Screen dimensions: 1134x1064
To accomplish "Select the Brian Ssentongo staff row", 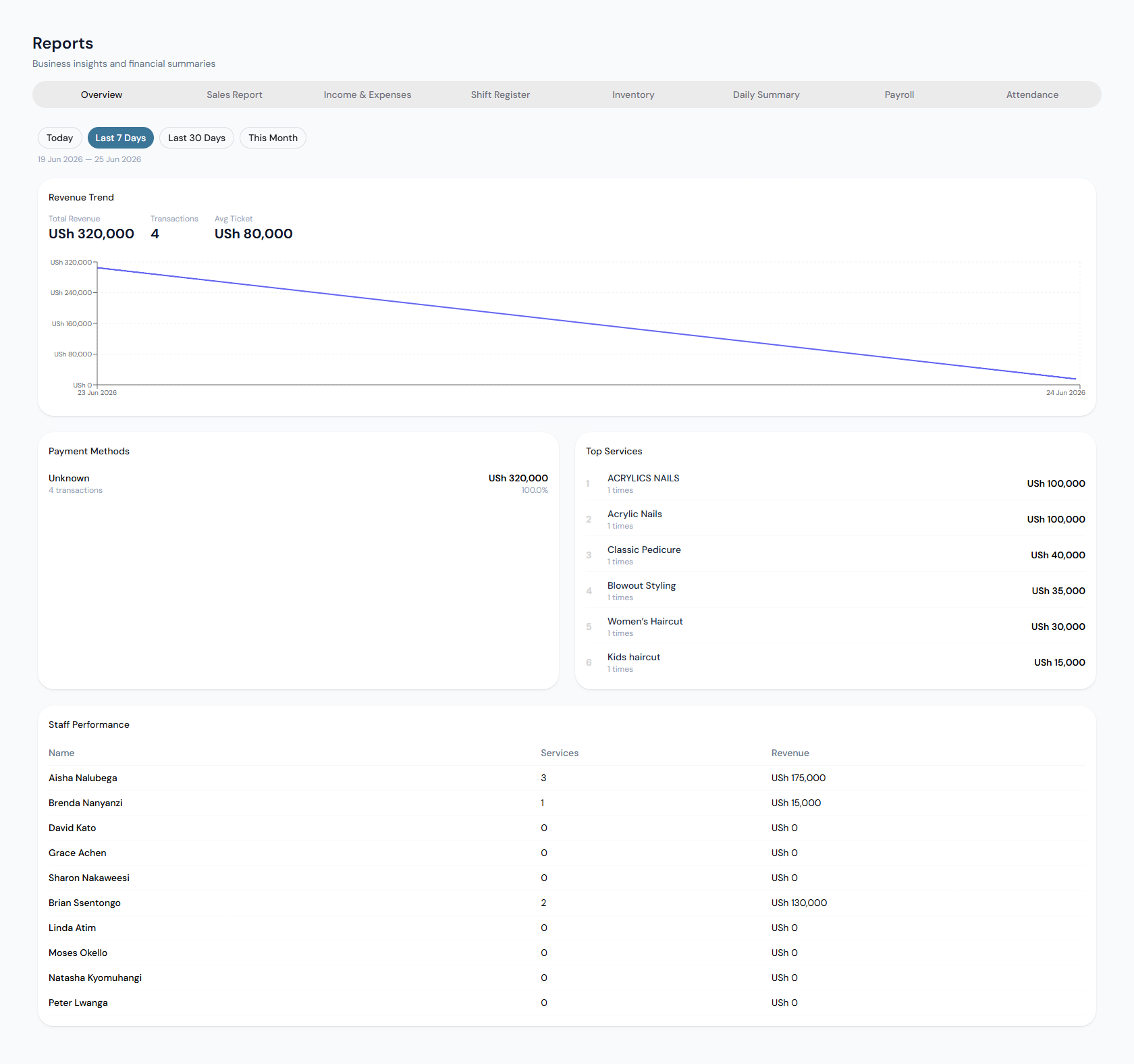I will pyautogui.click(x=567, y=903).
